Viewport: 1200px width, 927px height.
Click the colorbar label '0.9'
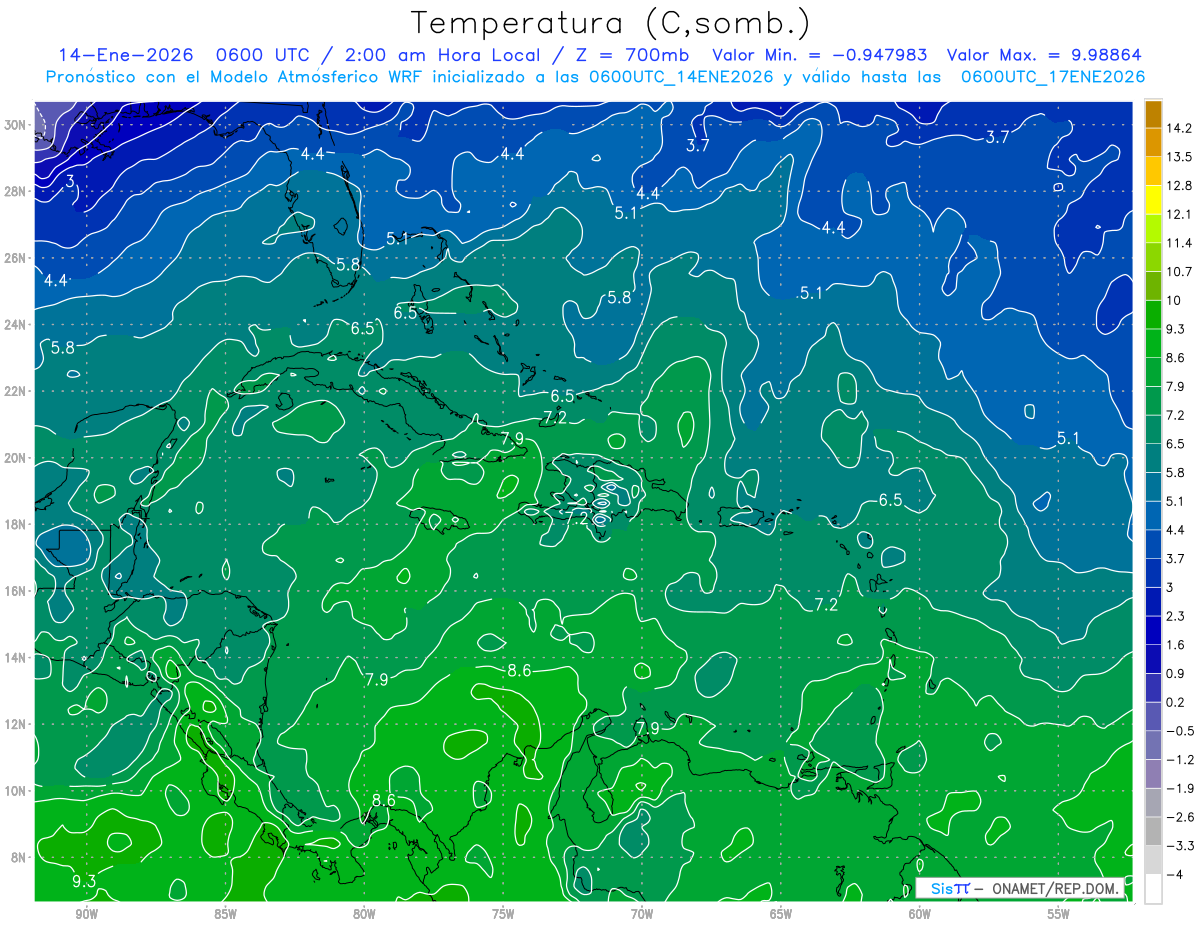1175,673
